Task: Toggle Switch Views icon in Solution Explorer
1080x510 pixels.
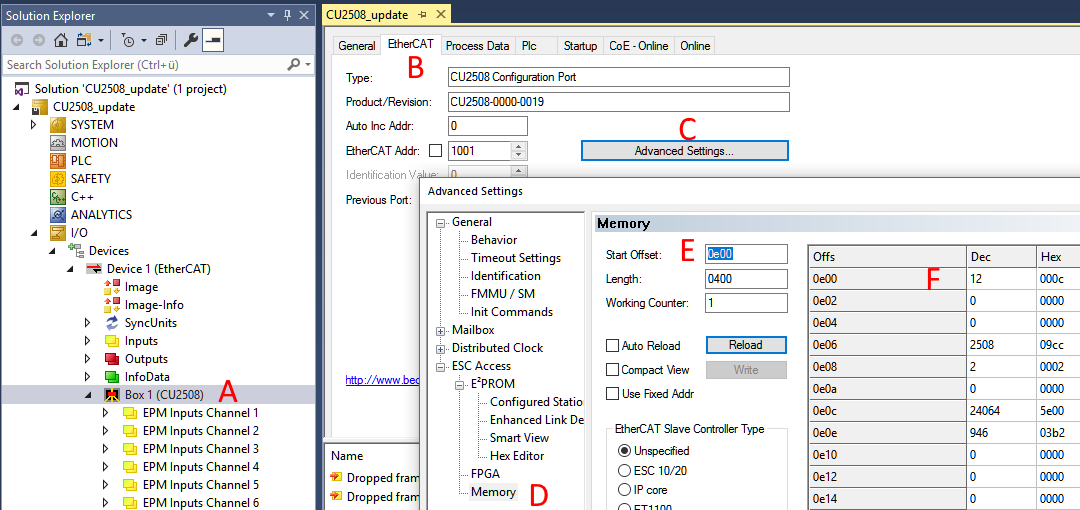Action: (85, 40)
